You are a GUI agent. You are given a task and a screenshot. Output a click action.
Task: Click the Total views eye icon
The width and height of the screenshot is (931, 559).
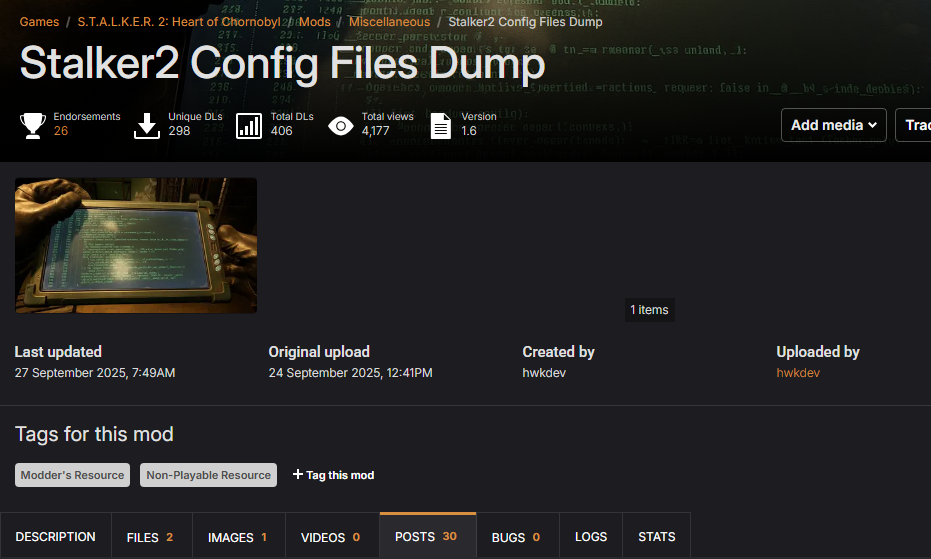click(x=341, y=126)
